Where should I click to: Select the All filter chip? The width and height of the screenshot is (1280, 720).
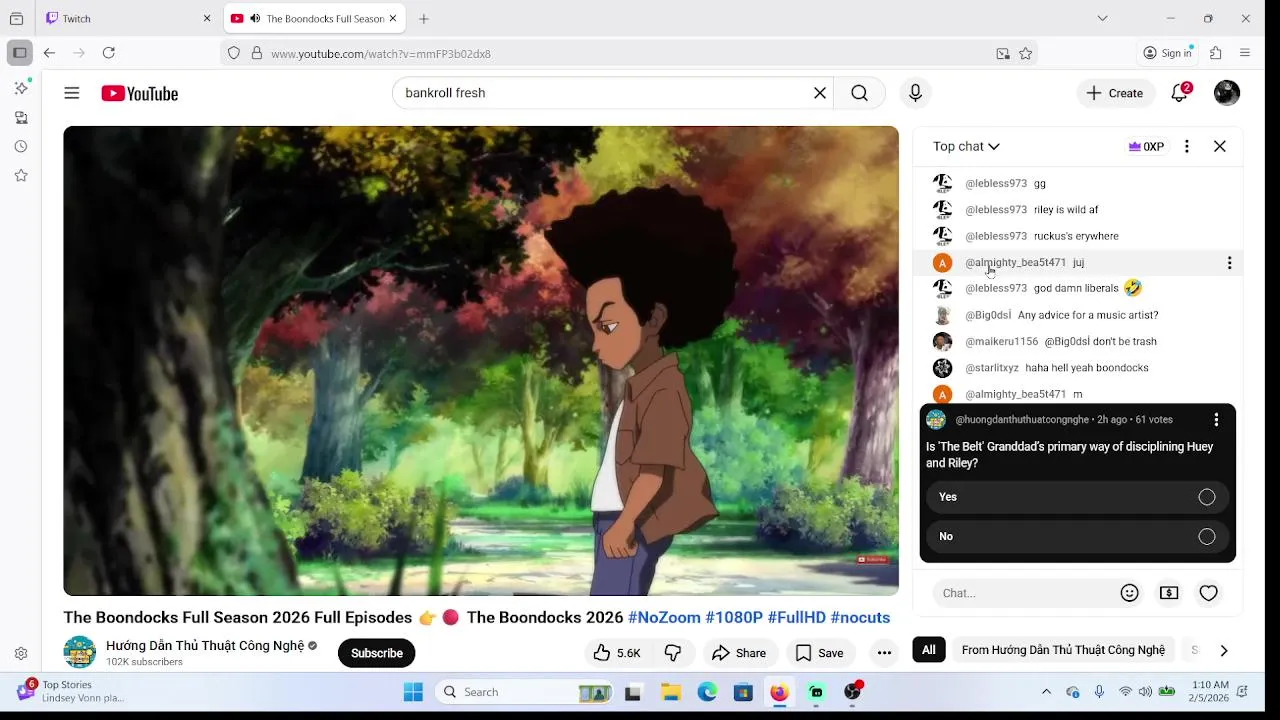point(929,650)
